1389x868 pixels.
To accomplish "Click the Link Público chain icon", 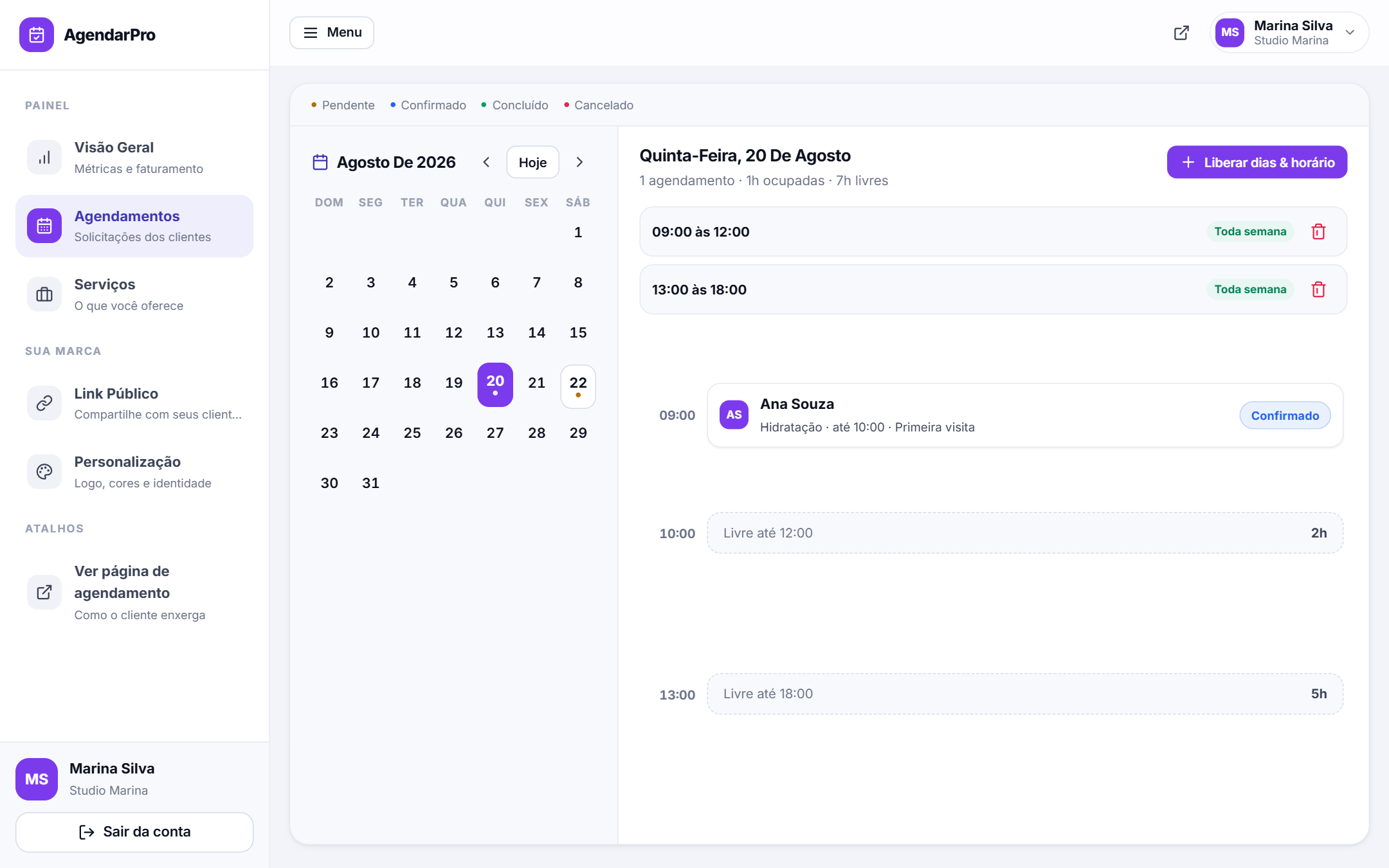I will [x=44, y=403].
